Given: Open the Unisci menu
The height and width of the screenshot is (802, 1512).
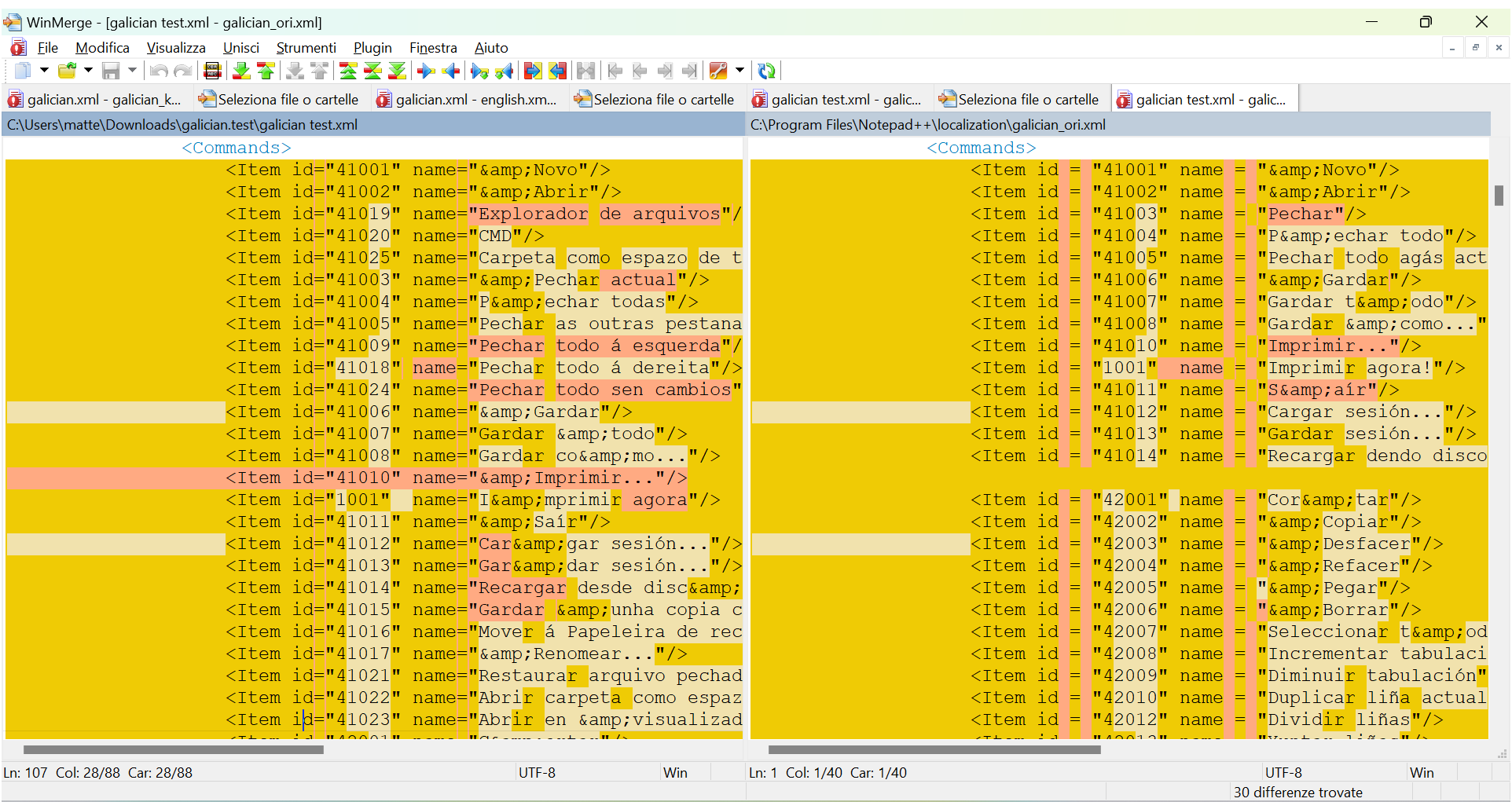Looking at the screenshot, I should tap(241, 48).
